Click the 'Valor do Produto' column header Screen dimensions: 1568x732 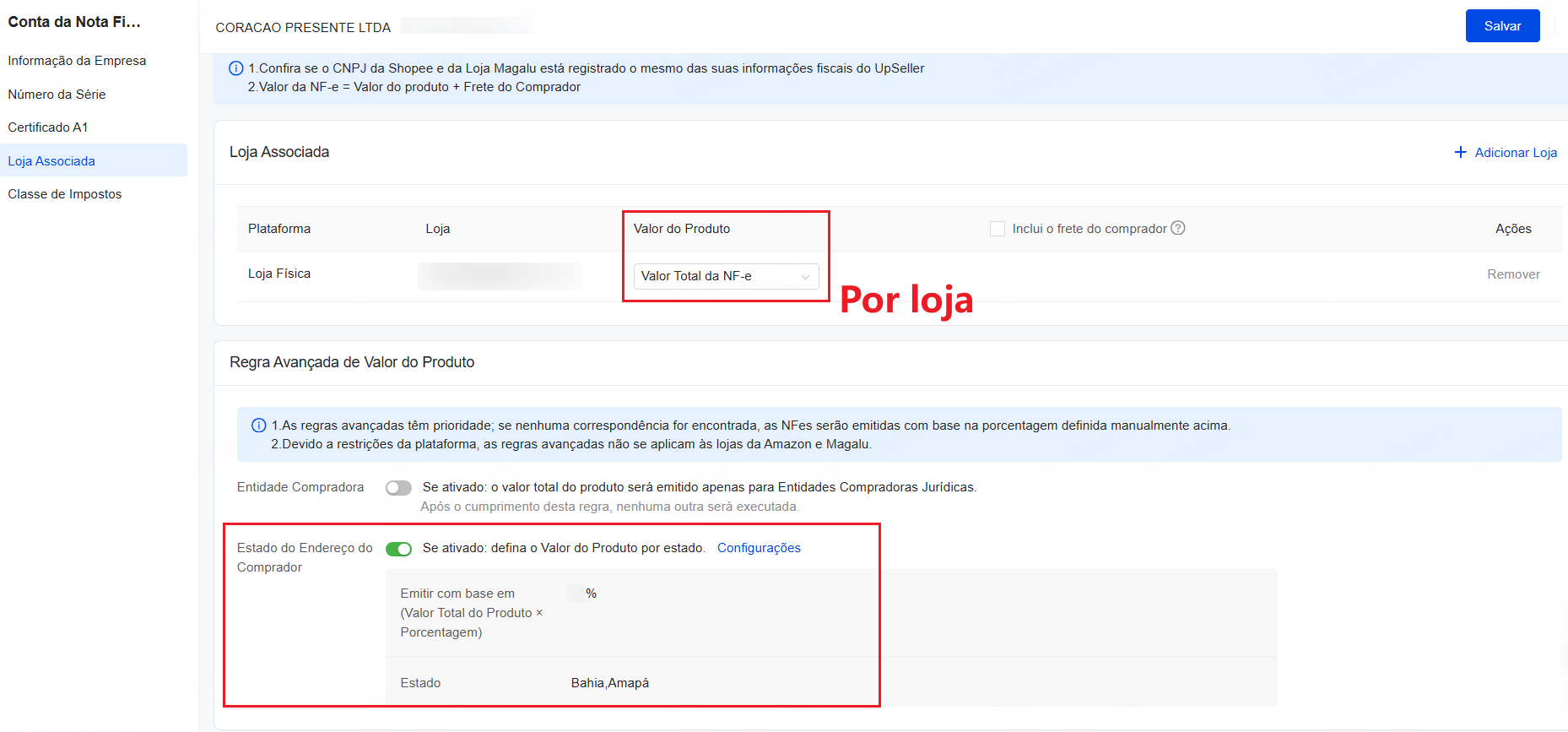(x=682, y=229)
